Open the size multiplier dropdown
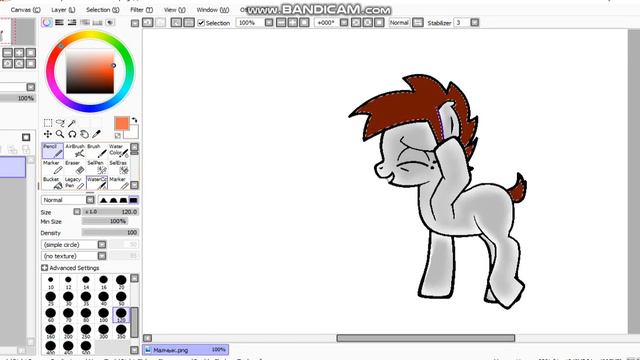The width and height of the screenshot is (640, 360). (77, 212)
